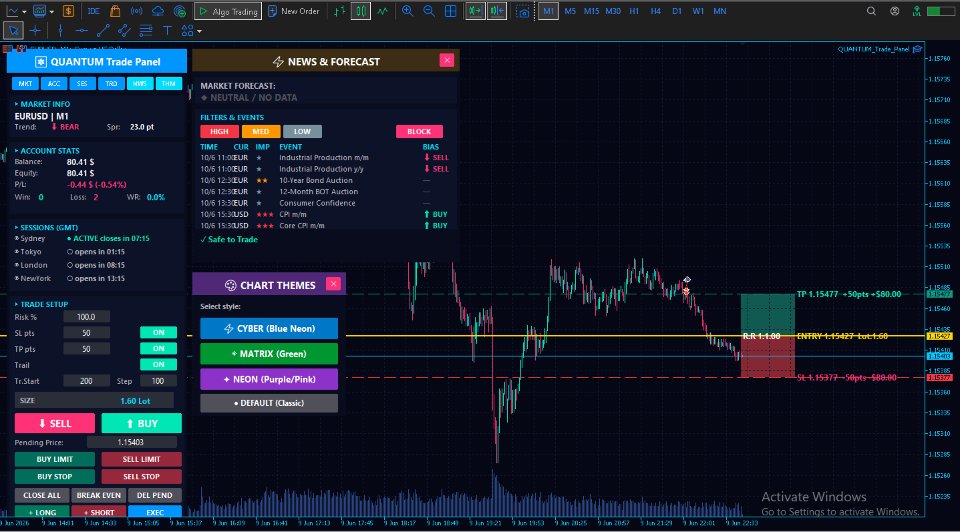Toggle the Trail ON switch
Viewport: 960px width, 532px height.
(x=159, y=364)
